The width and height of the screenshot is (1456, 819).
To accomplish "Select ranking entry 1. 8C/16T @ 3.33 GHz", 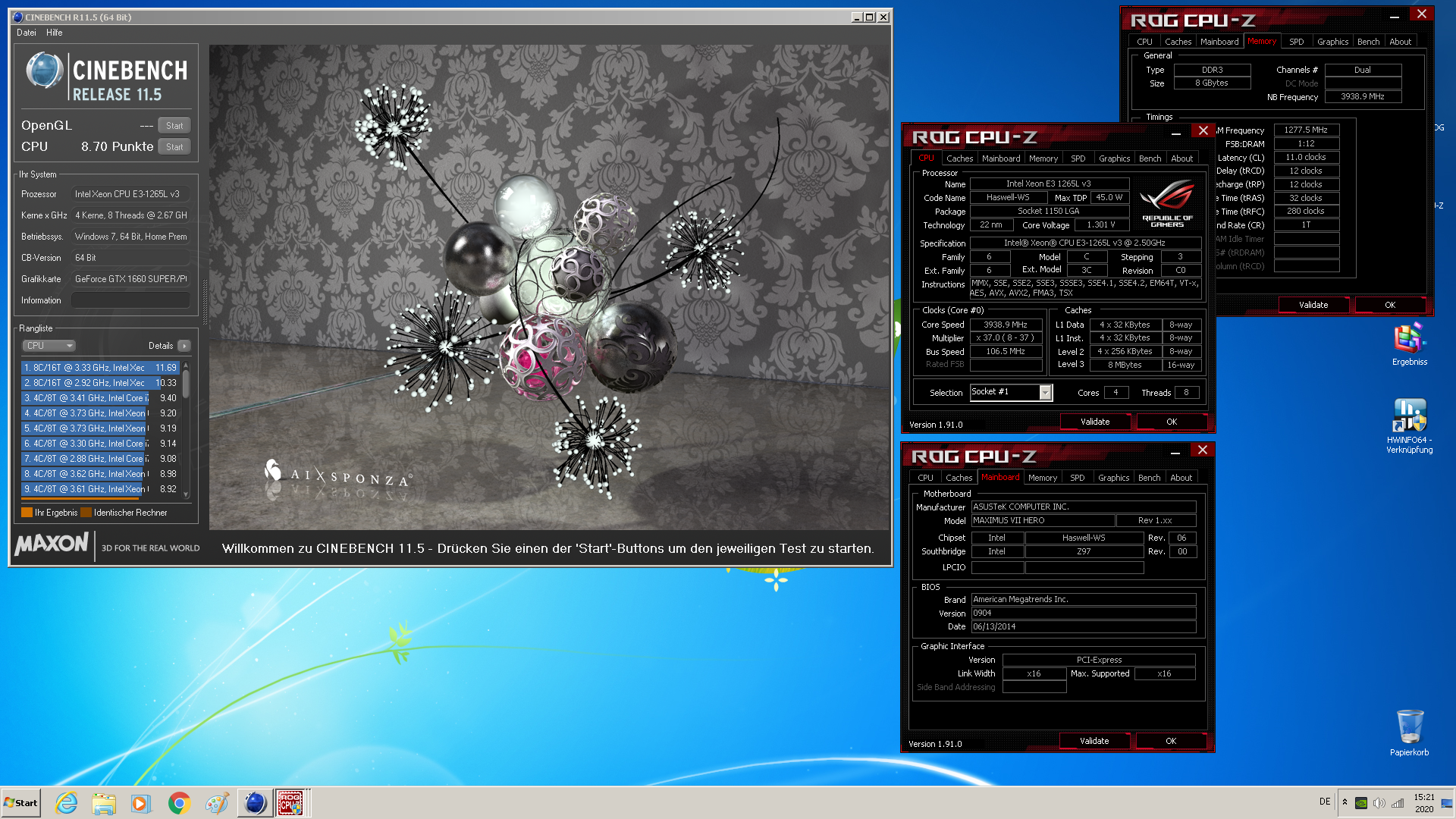I will (100, 368).
